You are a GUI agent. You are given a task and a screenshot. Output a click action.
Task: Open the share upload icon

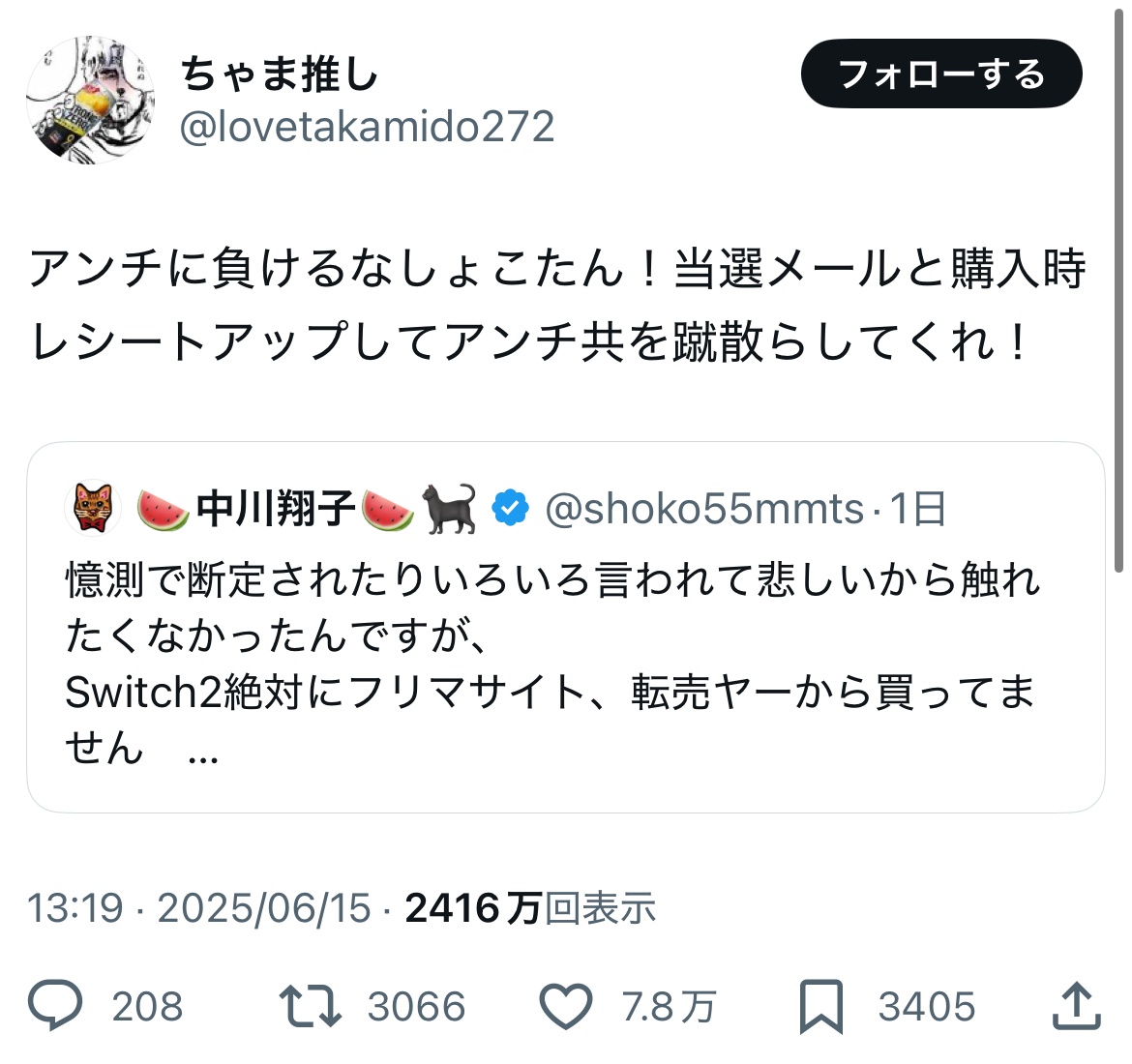coord(1077,1006)
